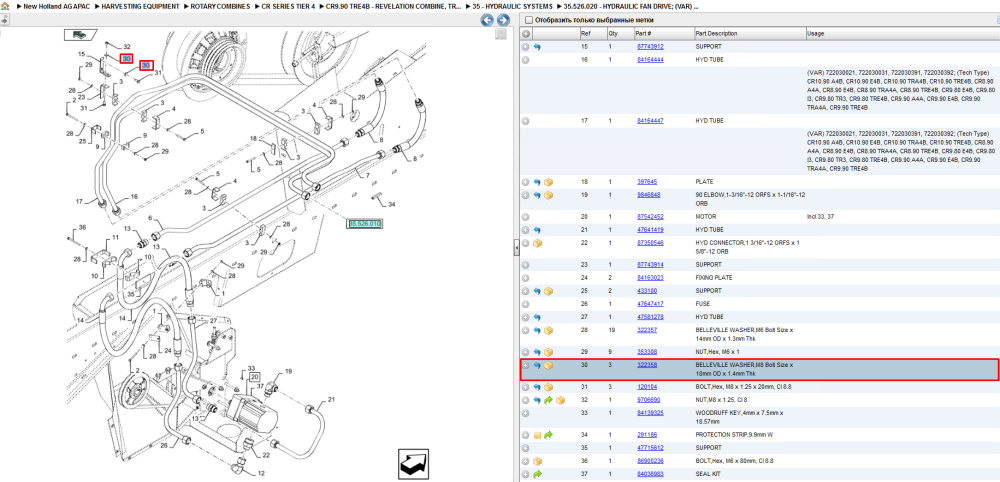Click green arrow icon in SEAL KIT row

click(538, 474)
